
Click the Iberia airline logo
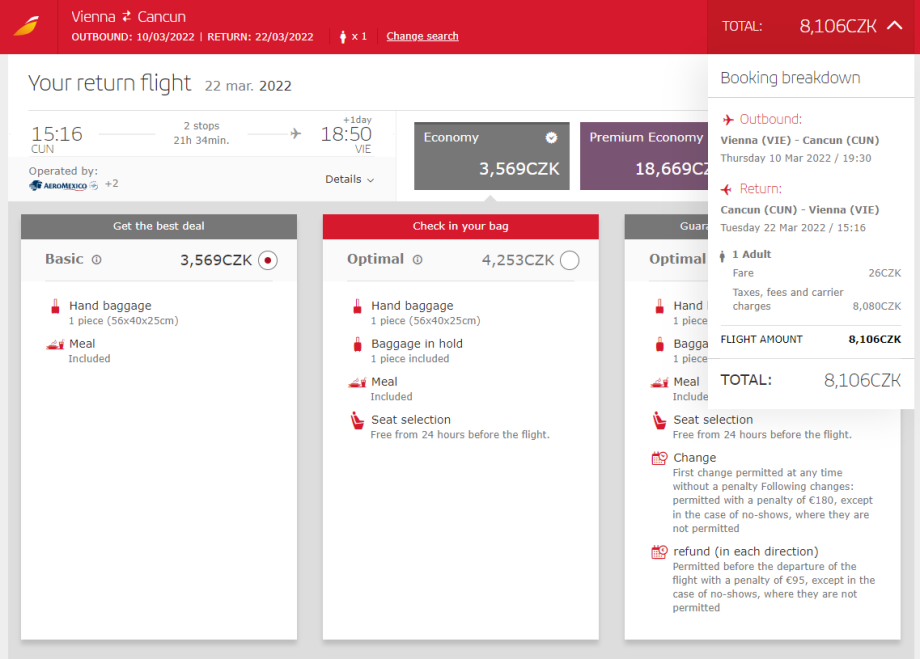click(x=28, y=26)
